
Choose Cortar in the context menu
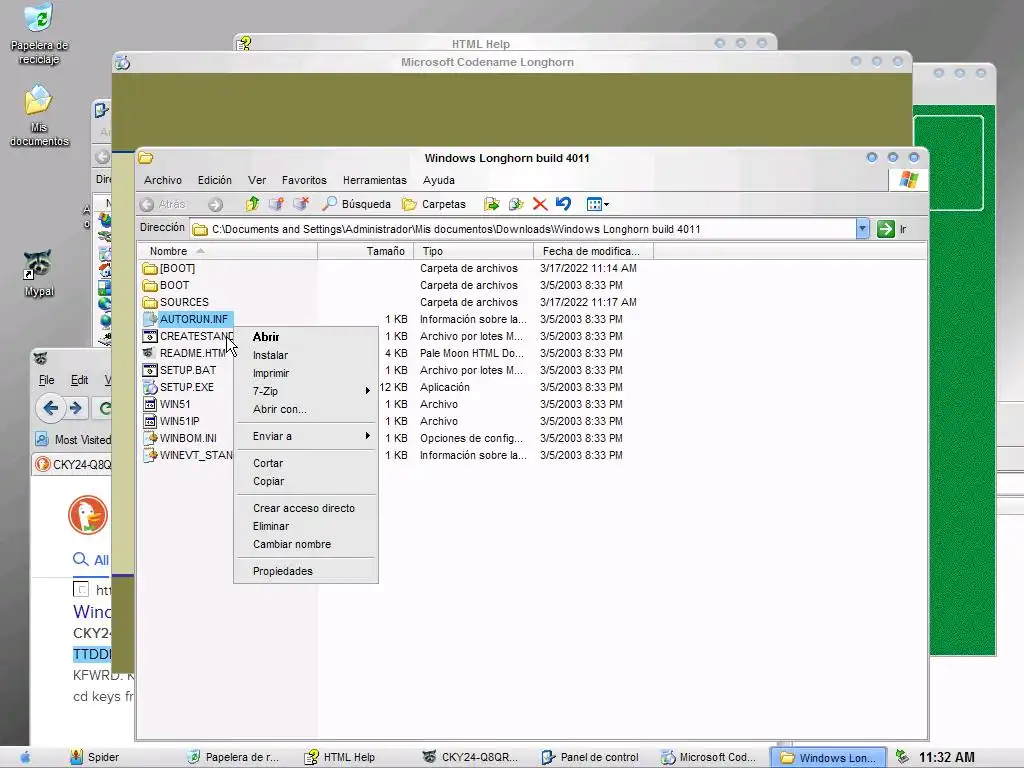point(306,463)
